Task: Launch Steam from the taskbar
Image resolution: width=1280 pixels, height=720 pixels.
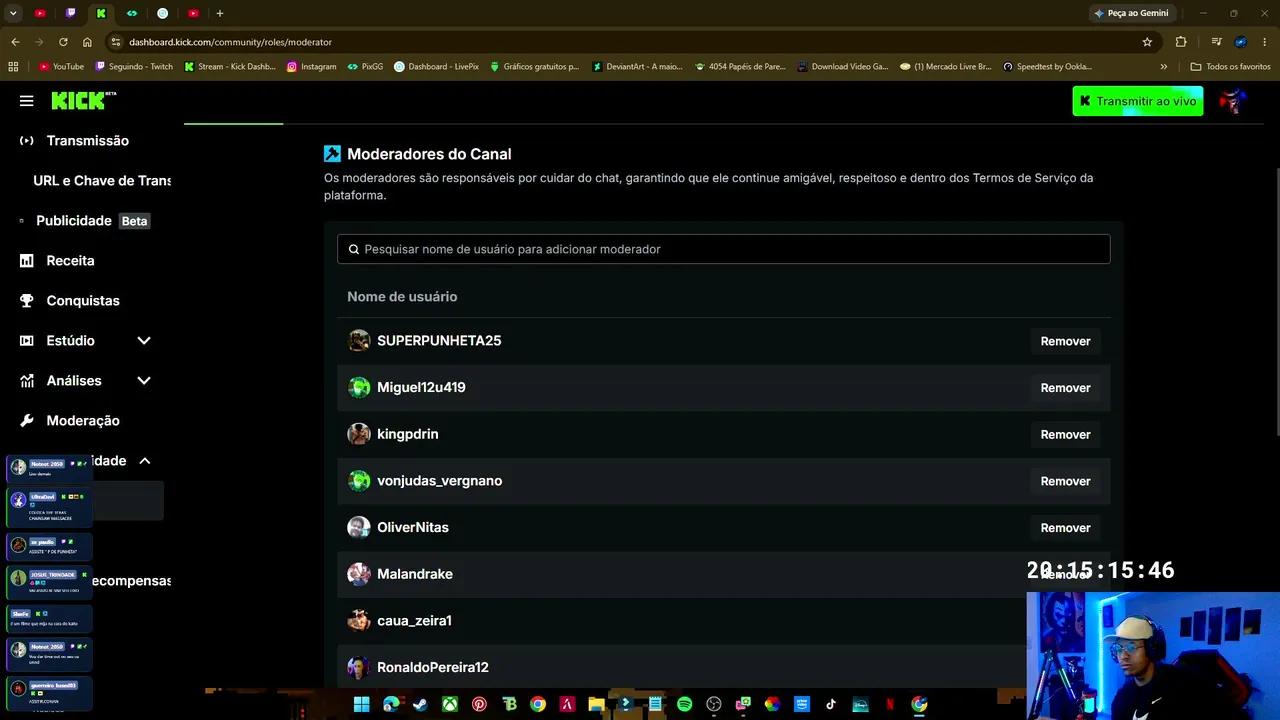Action: [420, 704]
